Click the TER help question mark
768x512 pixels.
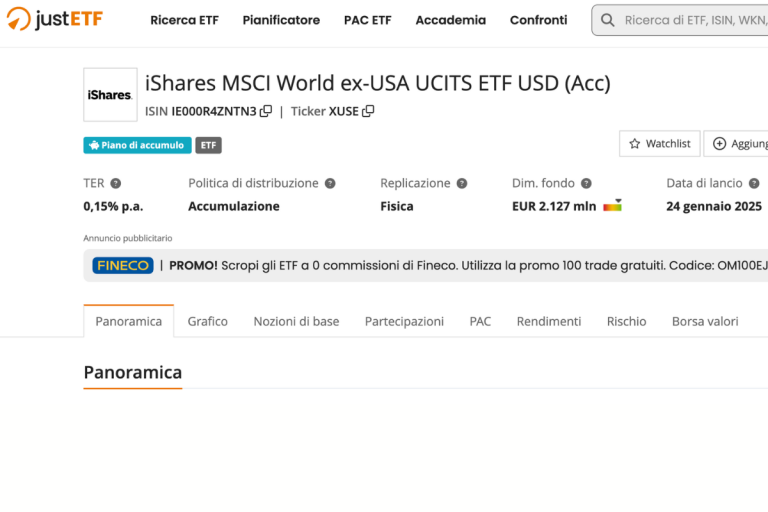point(116,183)
